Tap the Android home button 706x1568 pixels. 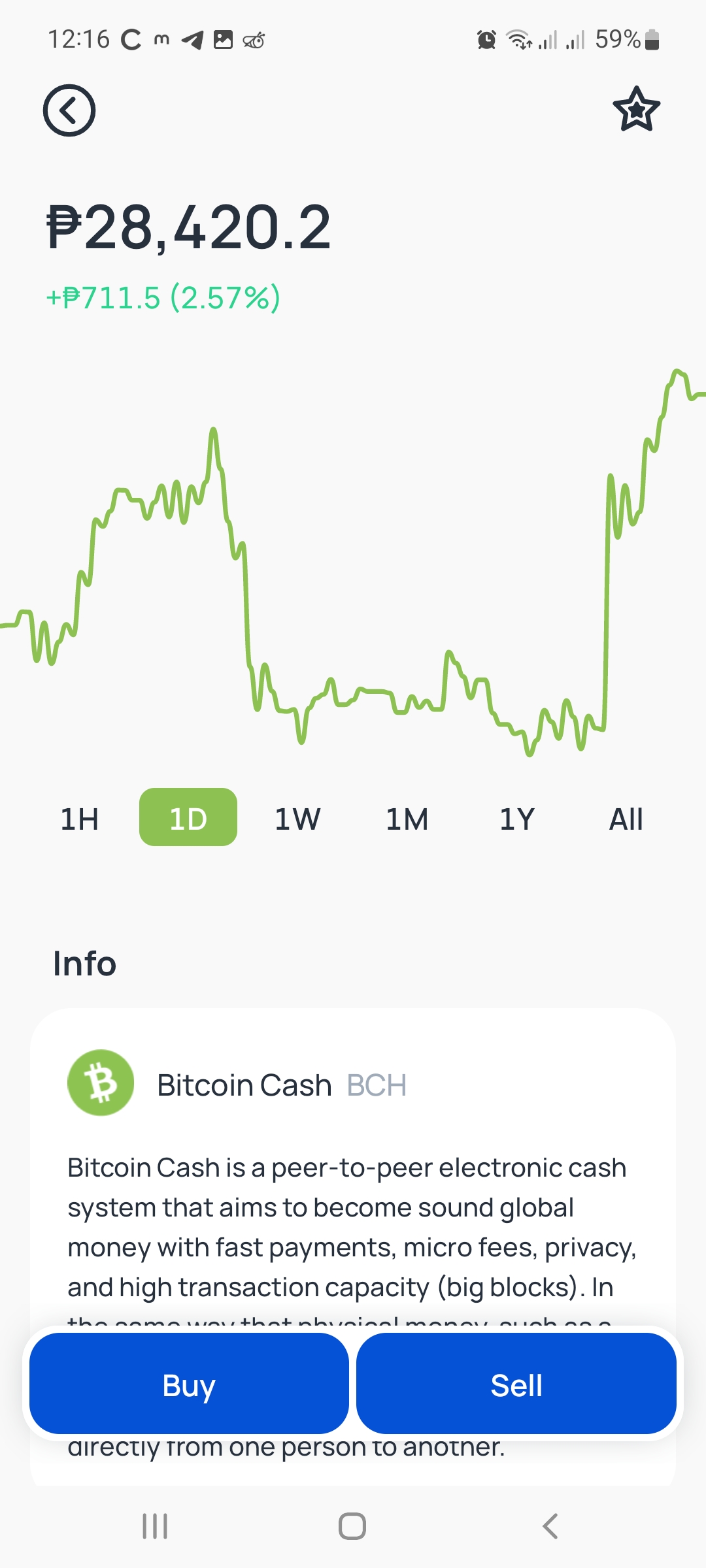click(352, 1526)
